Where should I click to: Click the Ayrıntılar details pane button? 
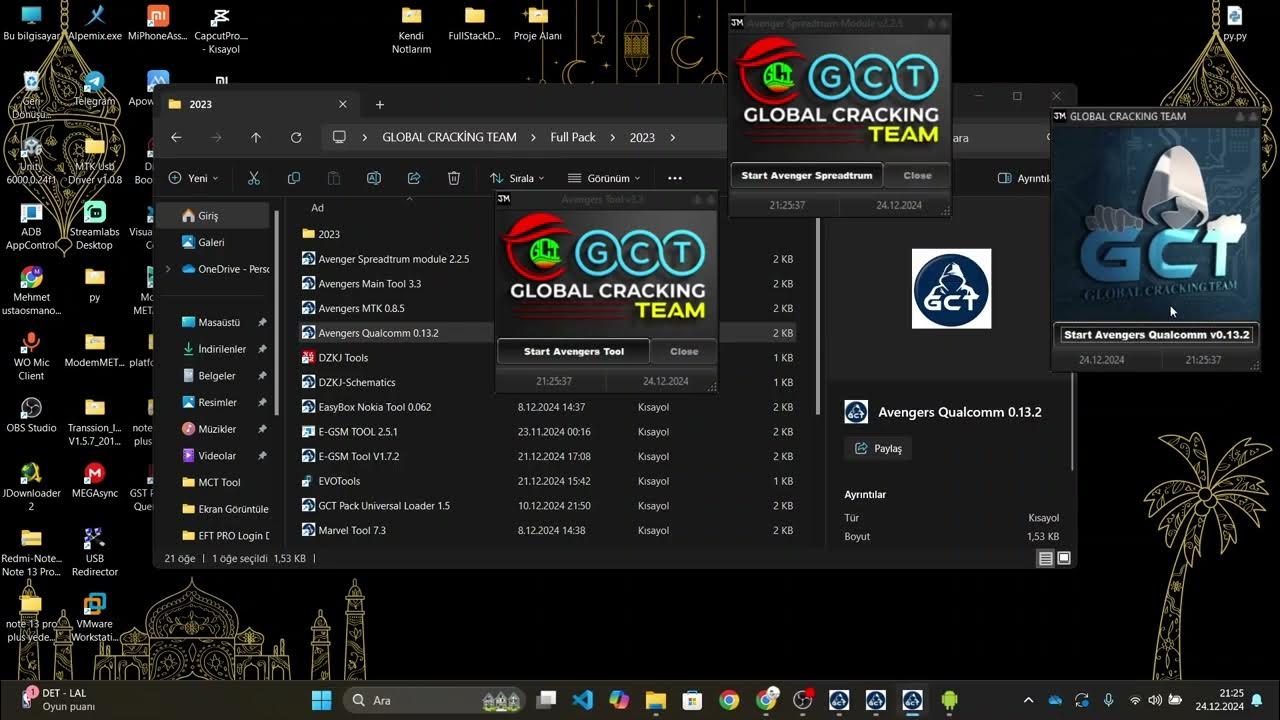[1024, 178]
